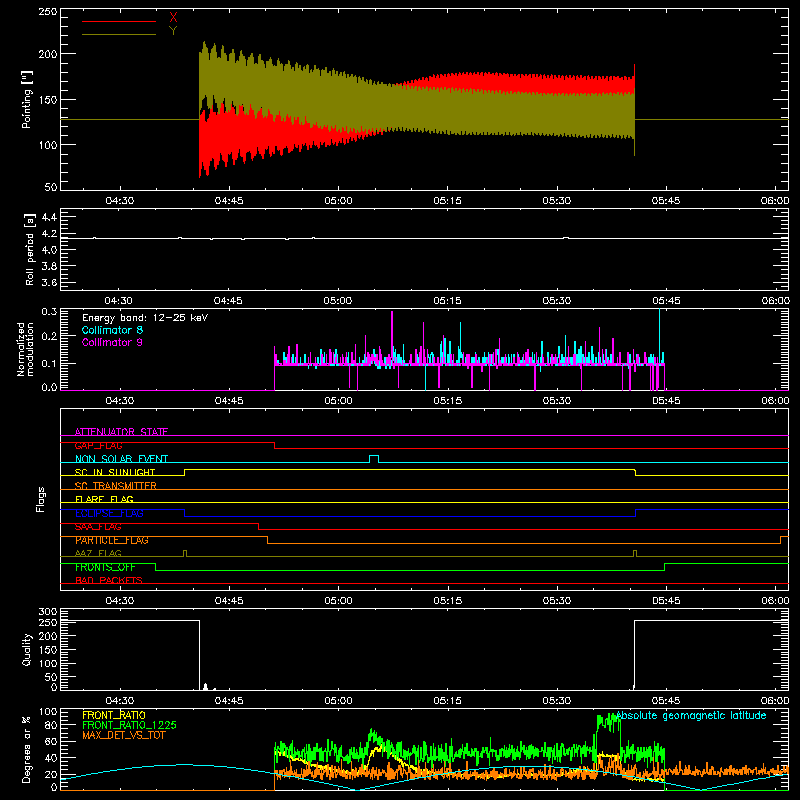Click the quality axis 250 tick label
The width and height of the screenshot is (800, 800).
pos(48,622)
